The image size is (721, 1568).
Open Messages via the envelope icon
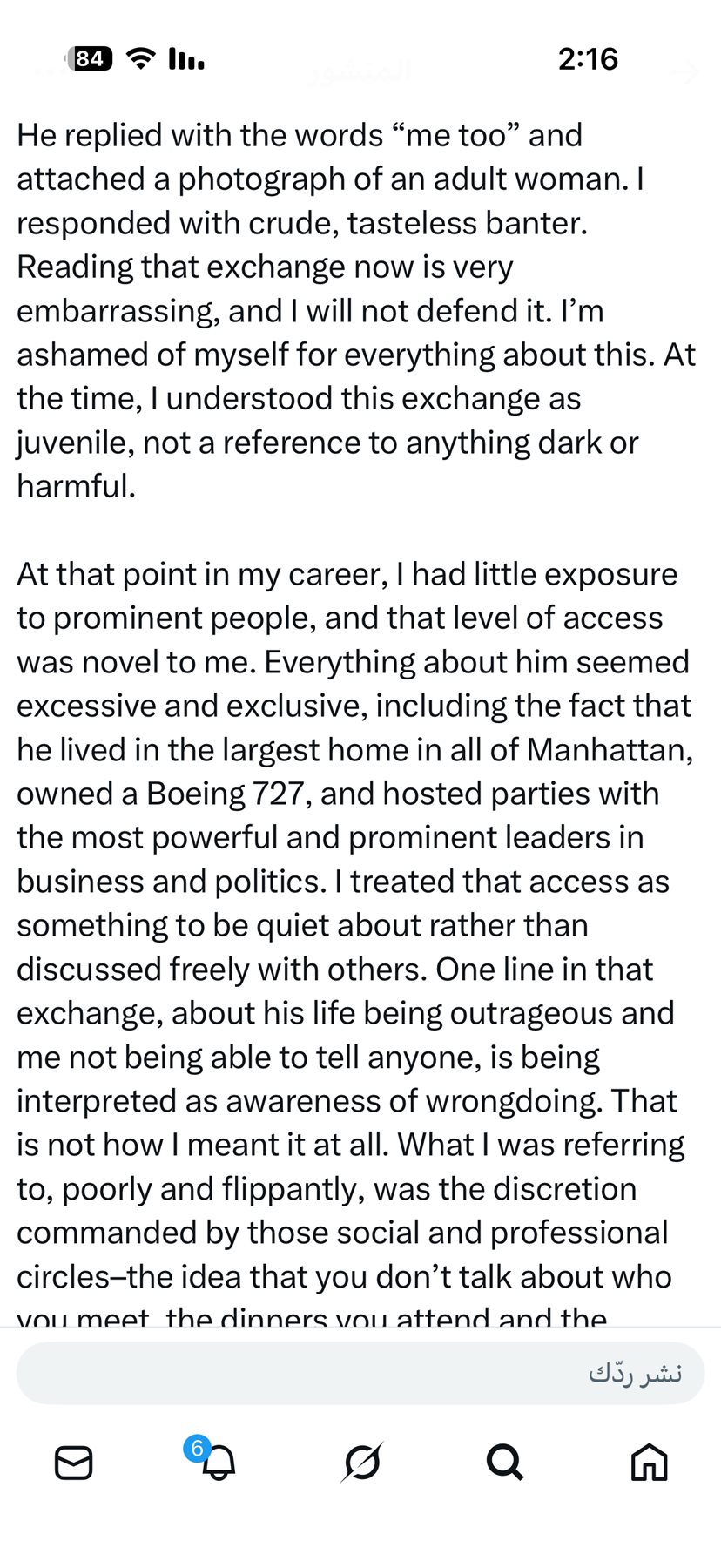(74, 1463)
